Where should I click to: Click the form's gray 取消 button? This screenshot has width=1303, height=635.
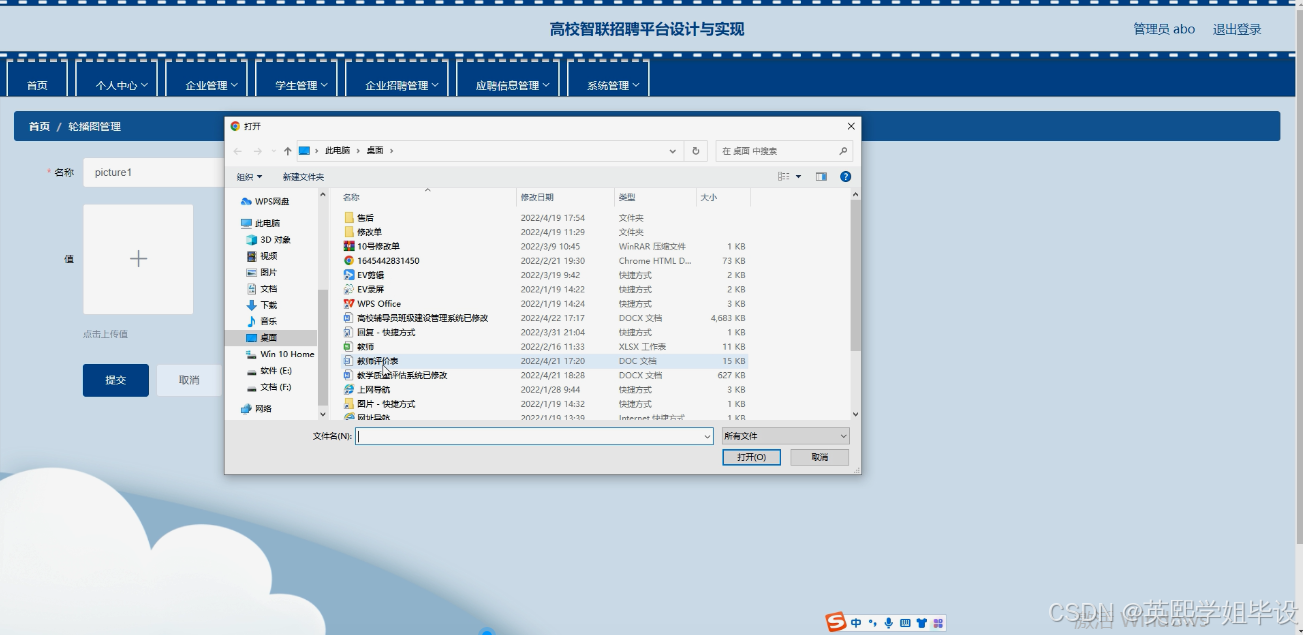pos(188,380)
